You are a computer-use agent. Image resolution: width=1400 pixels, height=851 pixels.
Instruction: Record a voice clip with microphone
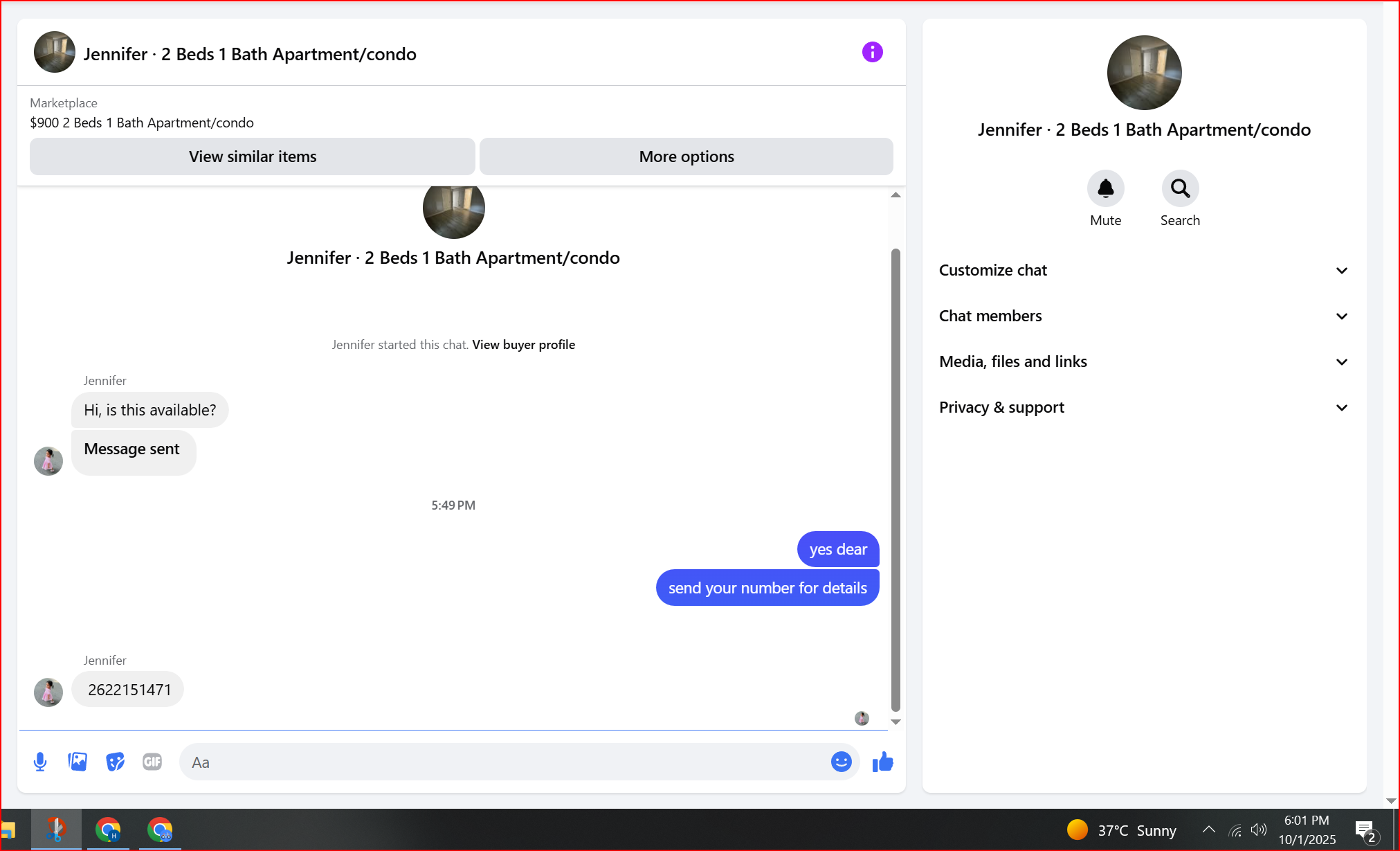coord(40,762)
